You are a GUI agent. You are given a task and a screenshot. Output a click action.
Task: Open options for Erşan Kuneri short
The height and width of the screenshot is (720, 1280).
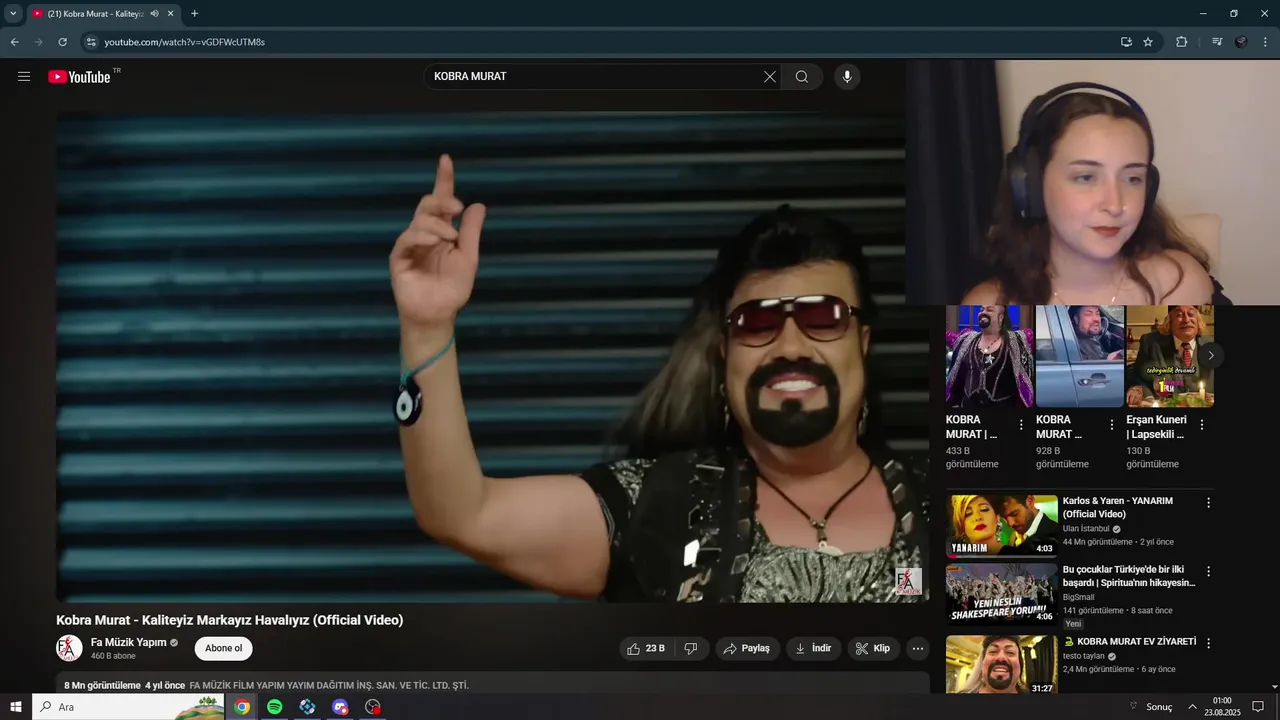tap(1201, 425)
